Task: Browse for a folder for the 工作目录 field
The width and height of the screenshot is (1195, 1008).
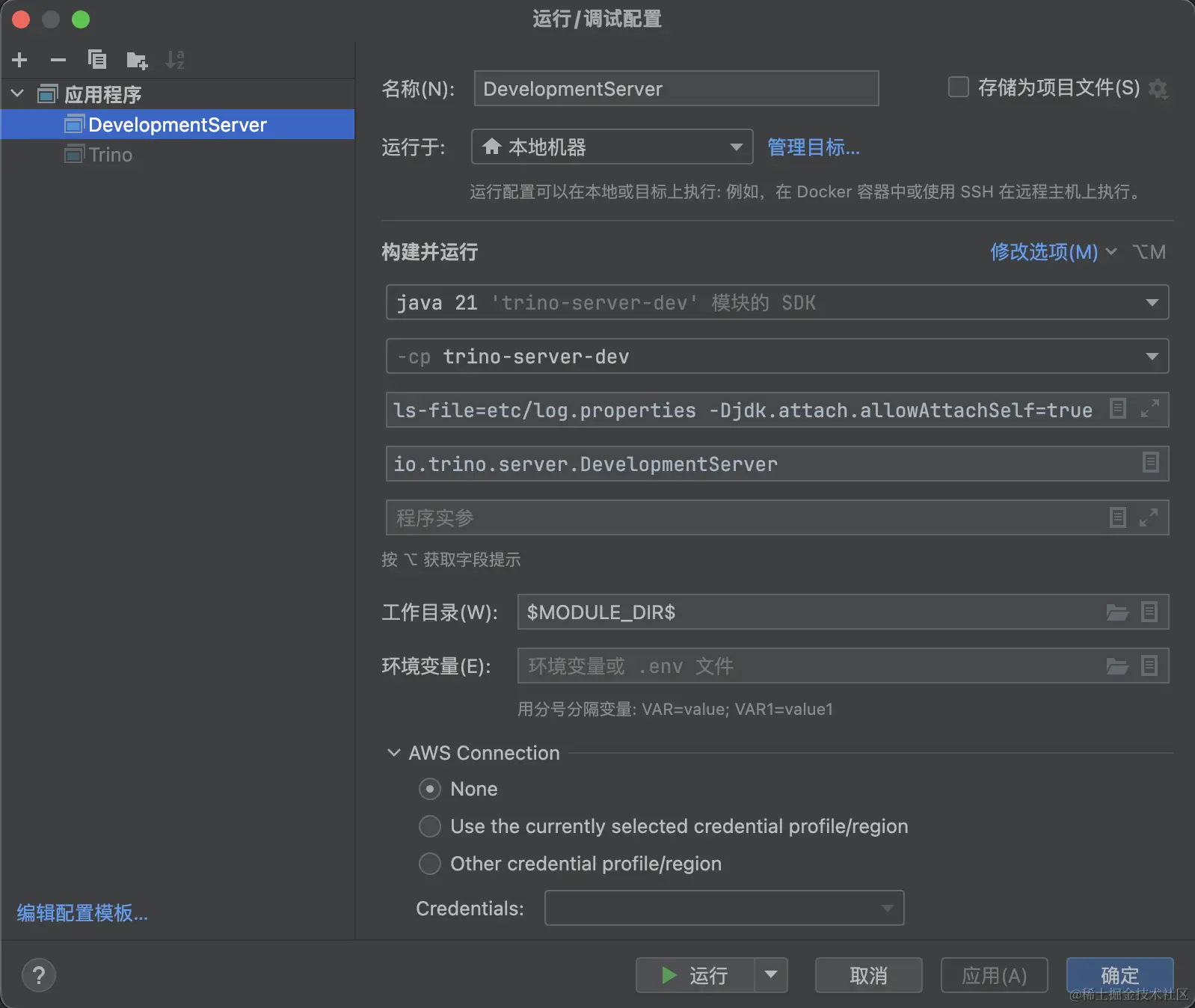Action: click(1117, 612)
